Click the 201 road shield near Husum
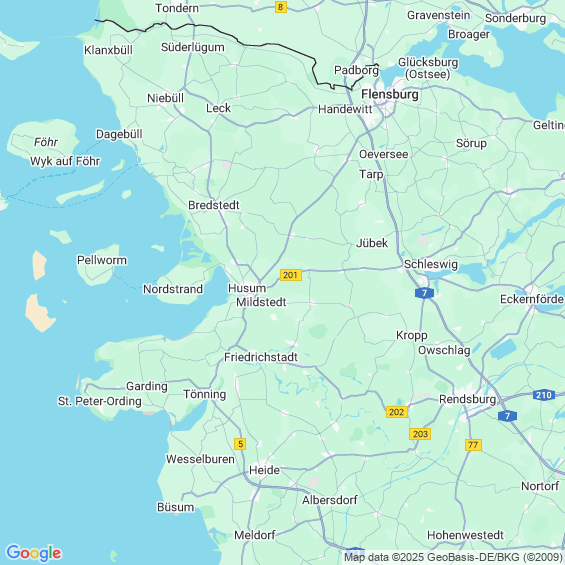The width and height of the screenshot is (565, 565). [290, 275]
